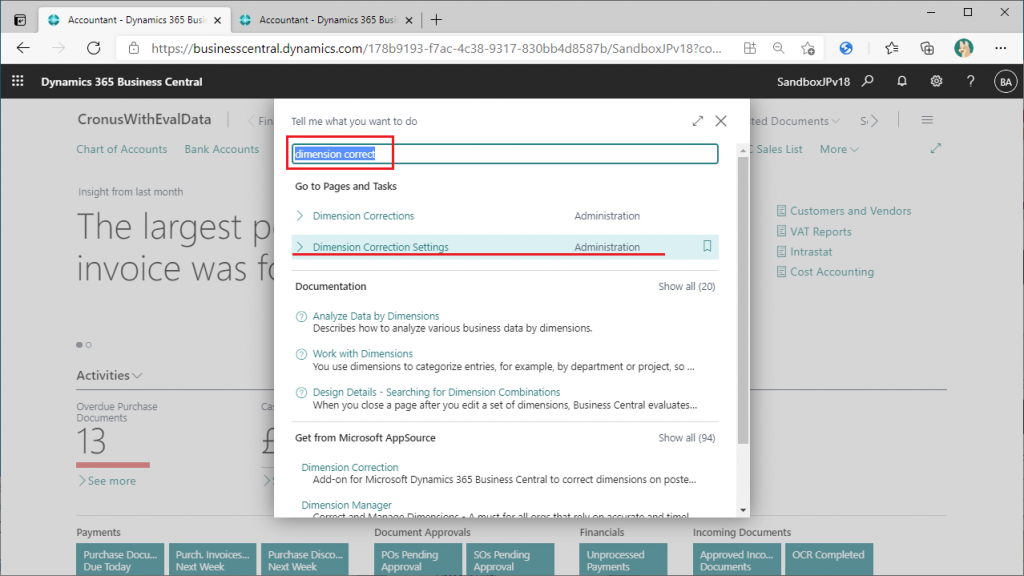Screen dimensions: 1024x576
Task: Open the Purchase Documents Due Today tile
Action: point(120,560)
